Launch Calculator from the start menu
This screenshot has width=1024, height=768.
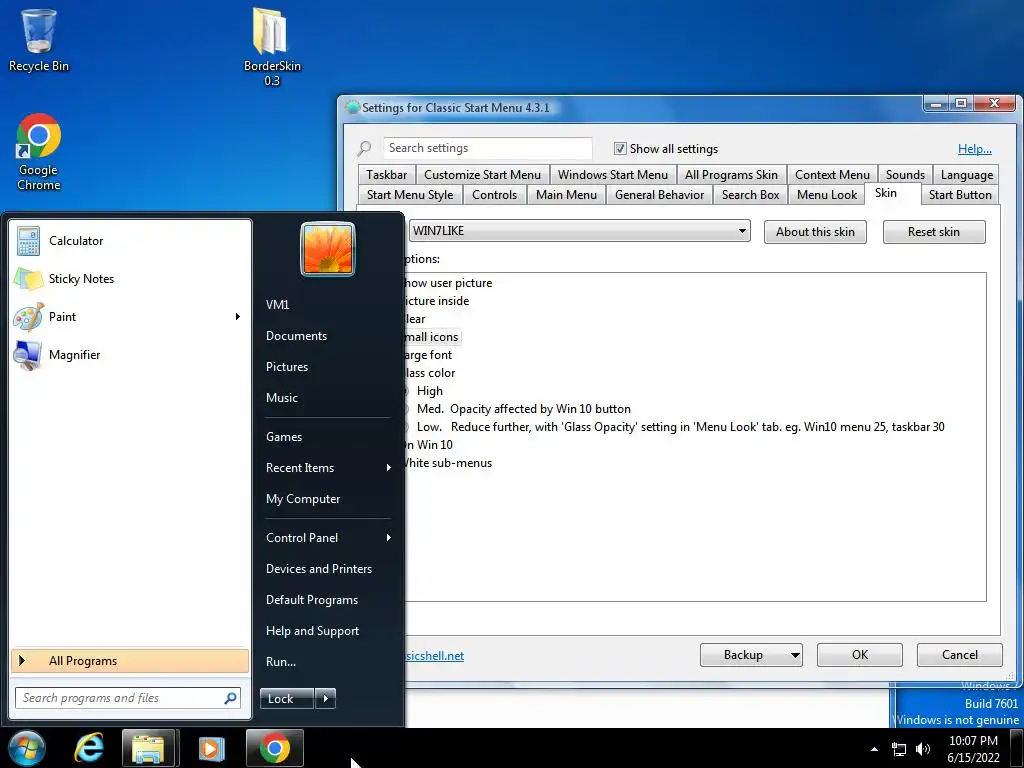coord(129,241)
